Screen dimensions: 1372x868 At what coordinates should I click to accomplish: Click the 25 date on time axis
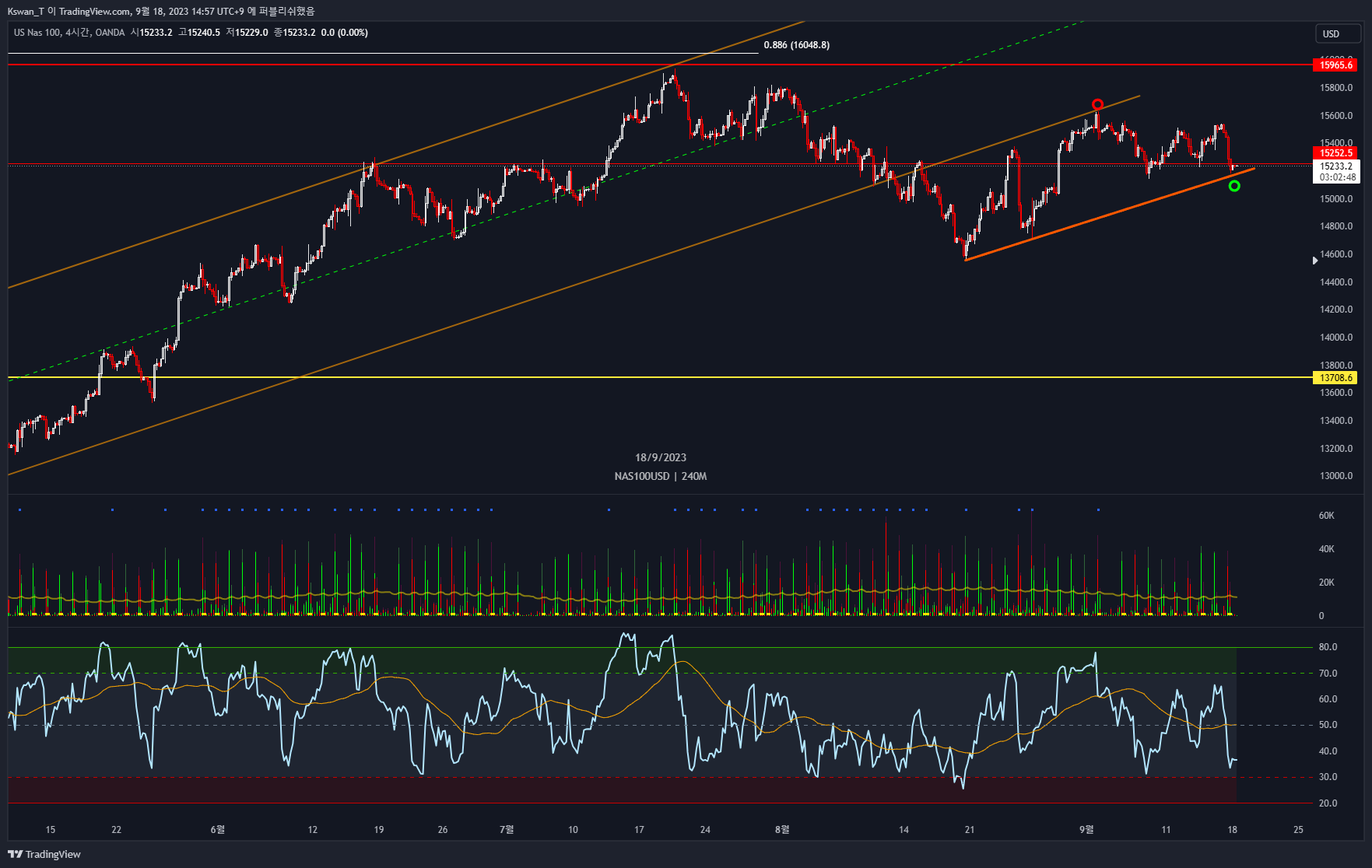1298,830
